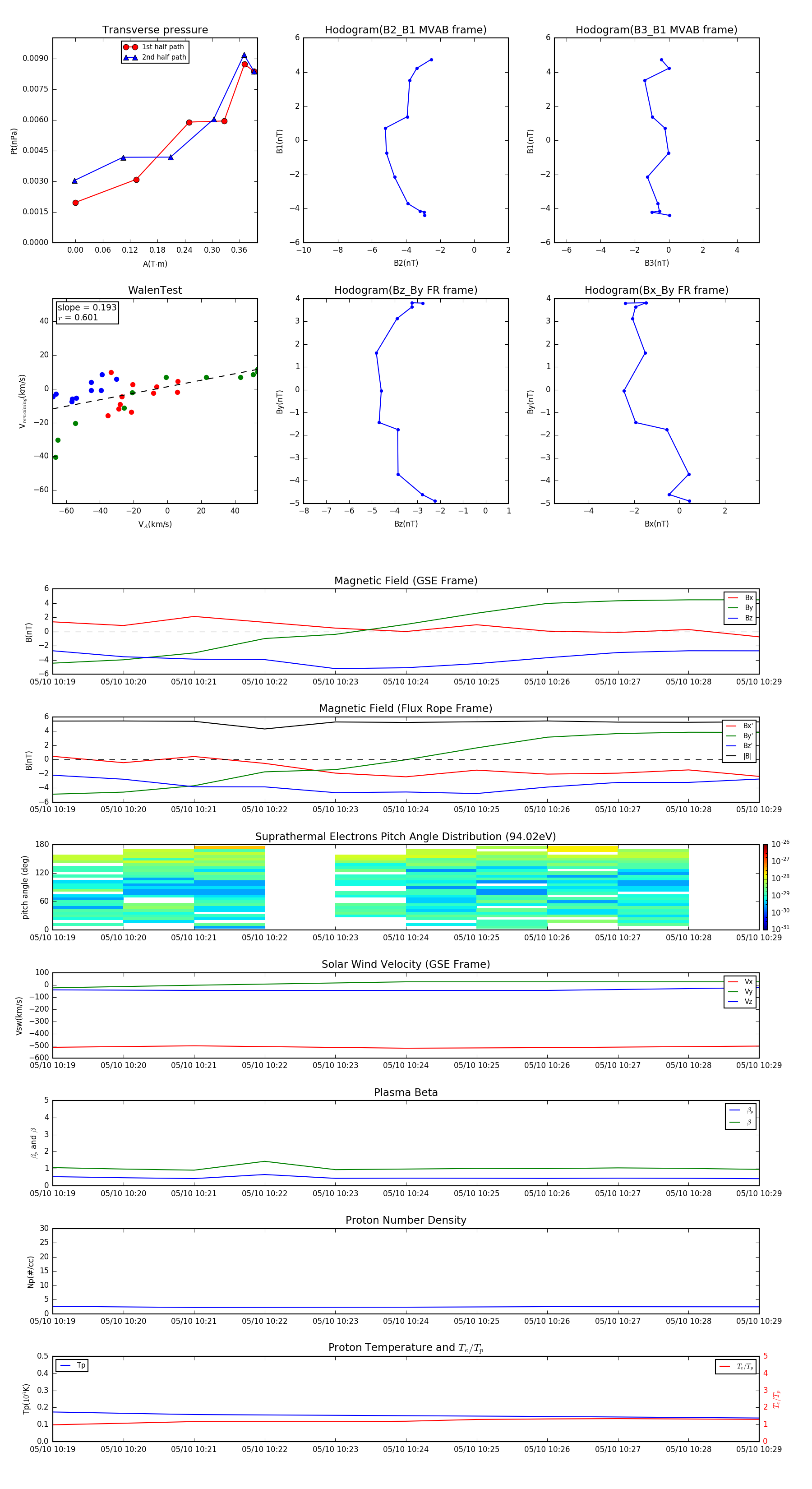Click the 'B3(nT)' x-axis label
This screenshot has height=1489, width=812.
click(x=656, y=263)
